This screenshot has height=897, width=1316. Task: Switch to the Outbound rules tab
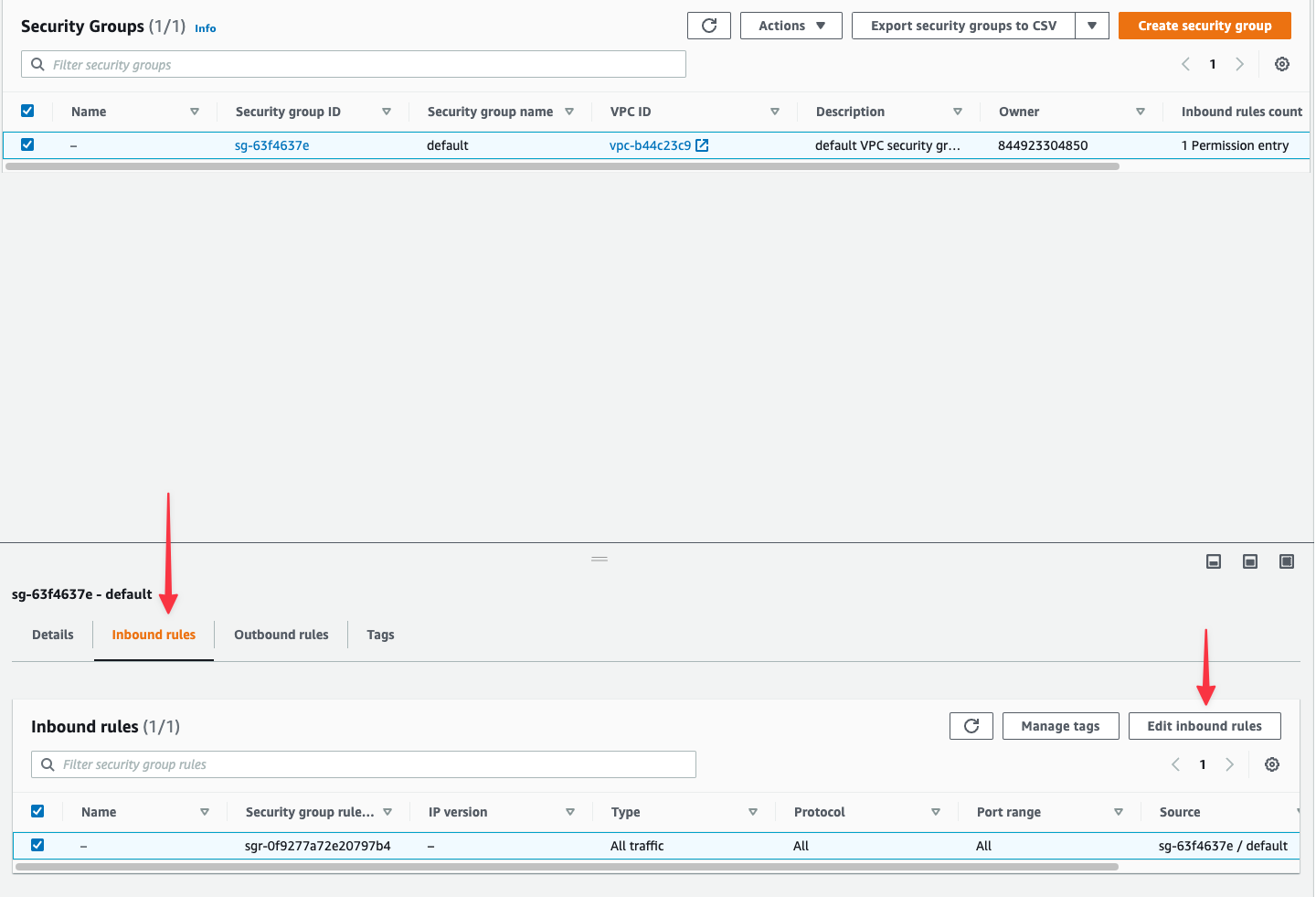coord(281,634)
